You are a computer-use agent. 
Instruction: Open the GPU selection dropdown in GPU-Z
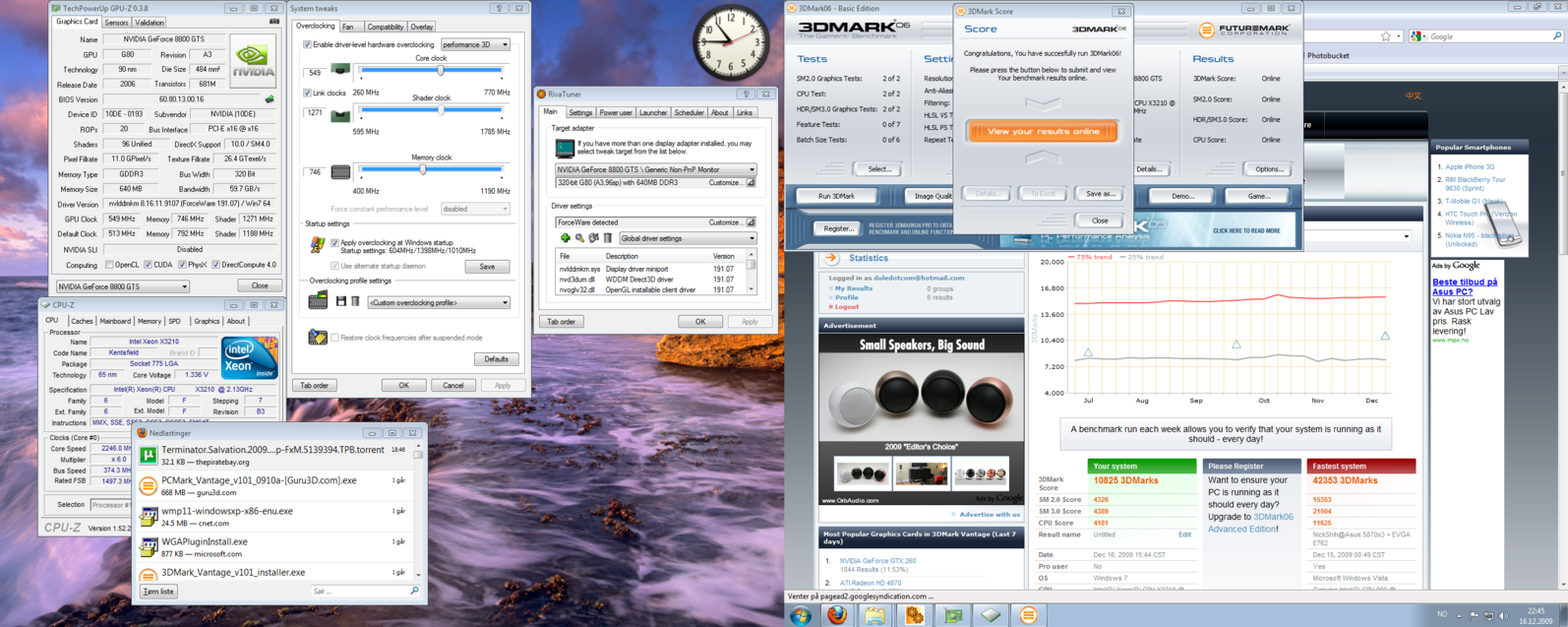click(123, 286)
